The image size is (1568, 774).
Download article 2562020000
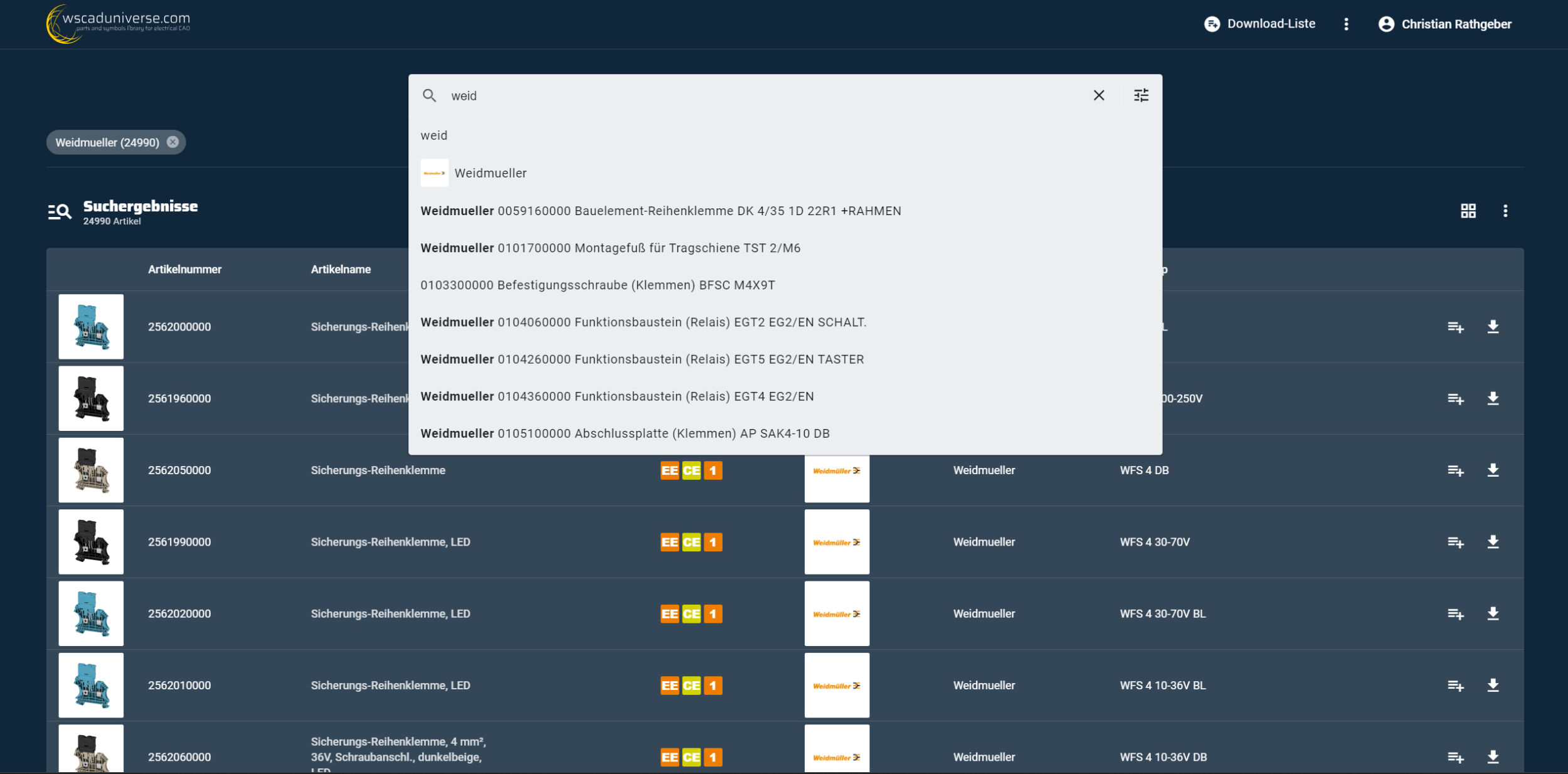[1493, 613]
